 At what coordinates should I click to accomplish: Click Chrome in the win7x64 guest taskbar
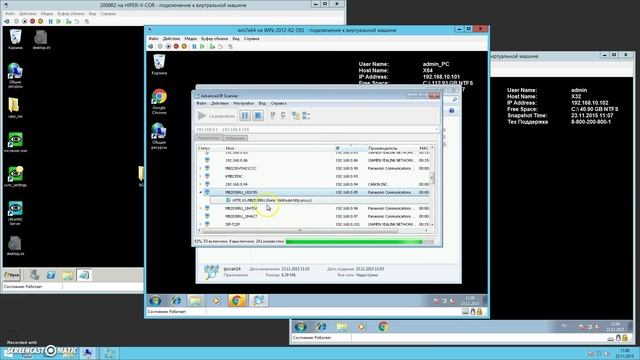click(237, 301)
